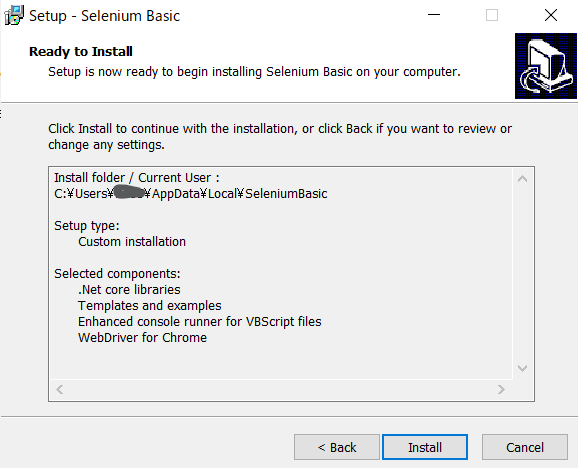This screenshot has width=578, height=468.
Task: Click the scroll right arrow of summary box
Action: 501,390
